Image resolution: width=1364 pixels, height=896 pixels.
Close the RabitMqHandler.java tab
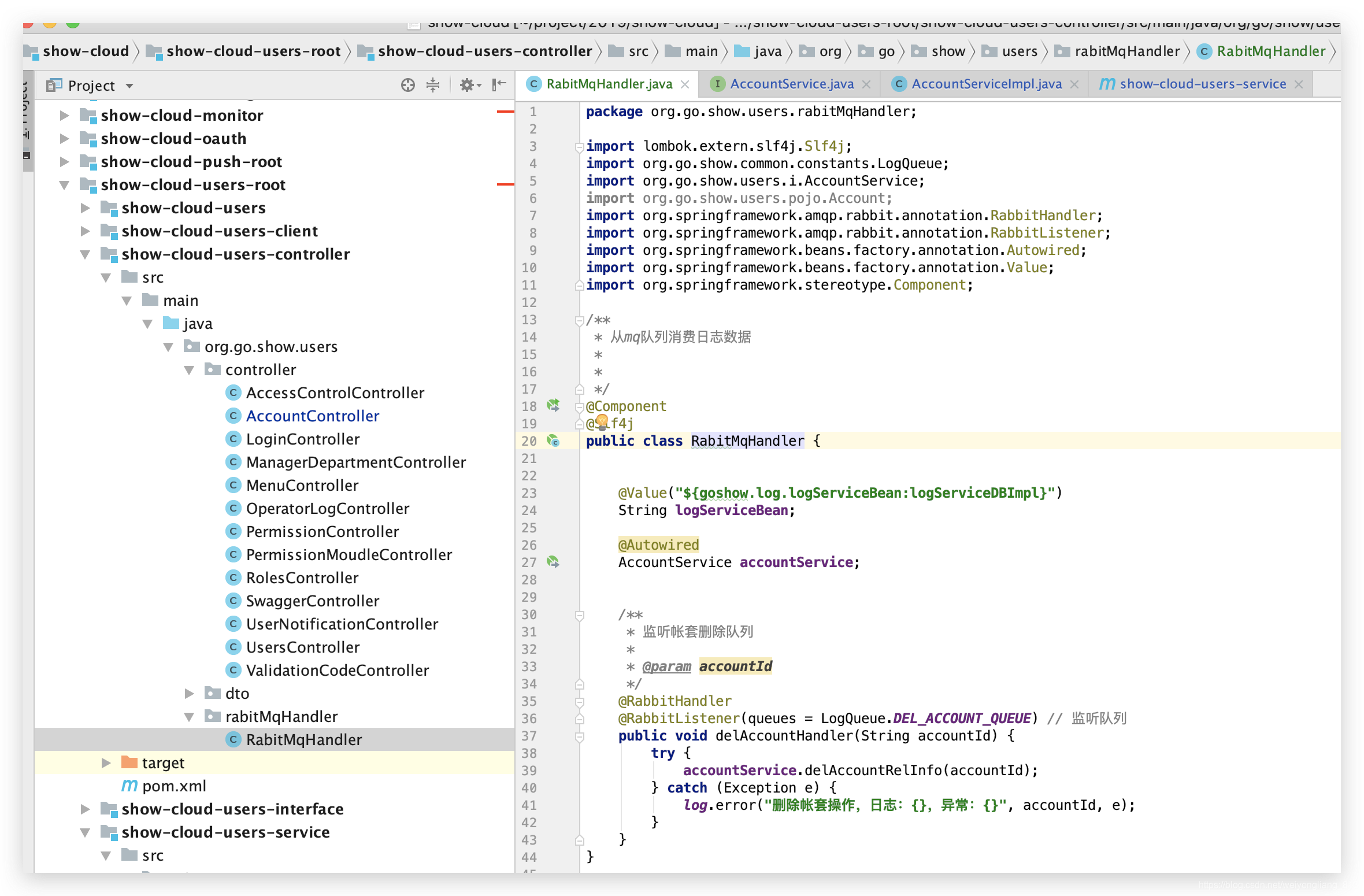685,85
